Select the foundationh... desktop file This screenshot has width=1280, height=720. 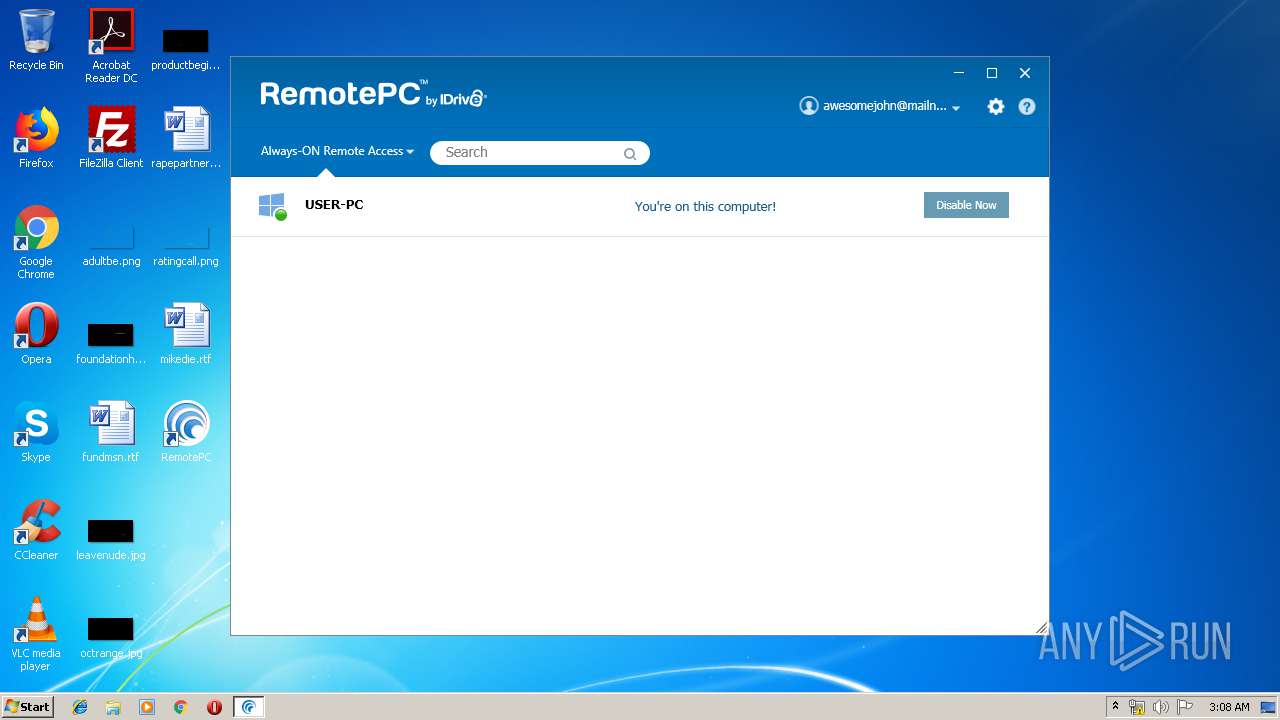tap(111, 344)
